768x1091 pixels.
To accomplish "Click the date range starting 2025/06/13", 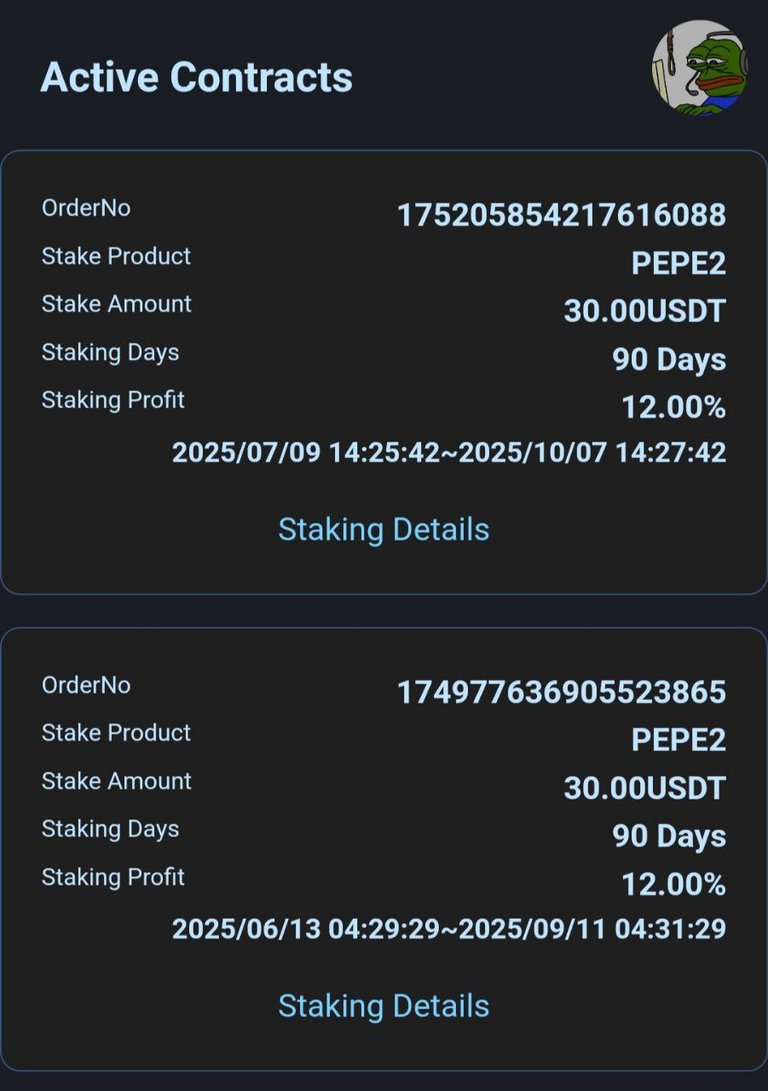I will (x=449, y=929).
